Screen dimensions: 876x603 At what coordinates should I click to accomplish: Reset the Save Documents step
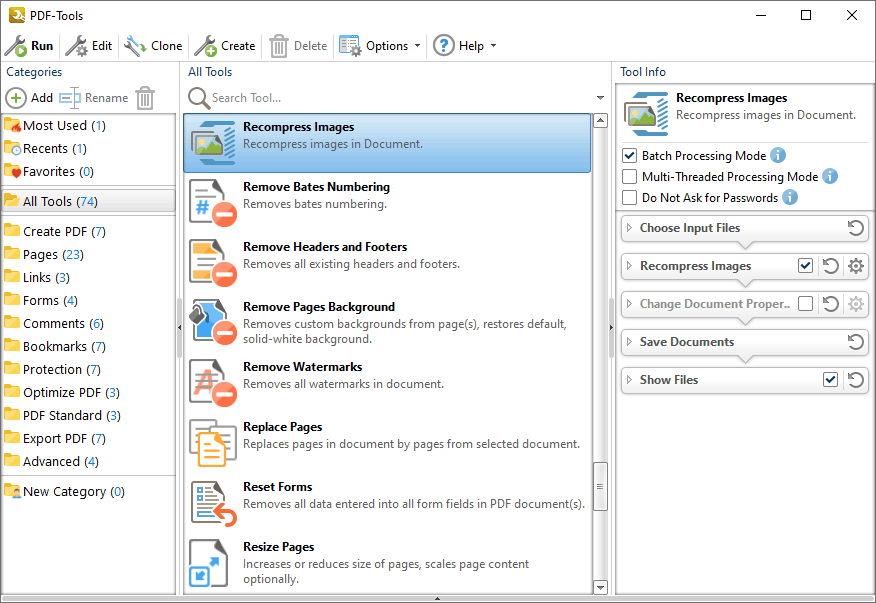click(x=855, y=342)
